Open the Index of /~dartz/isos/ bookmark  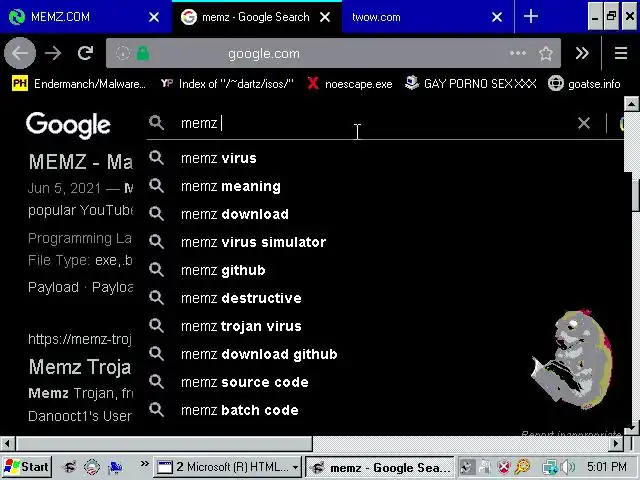click(227, 84)
